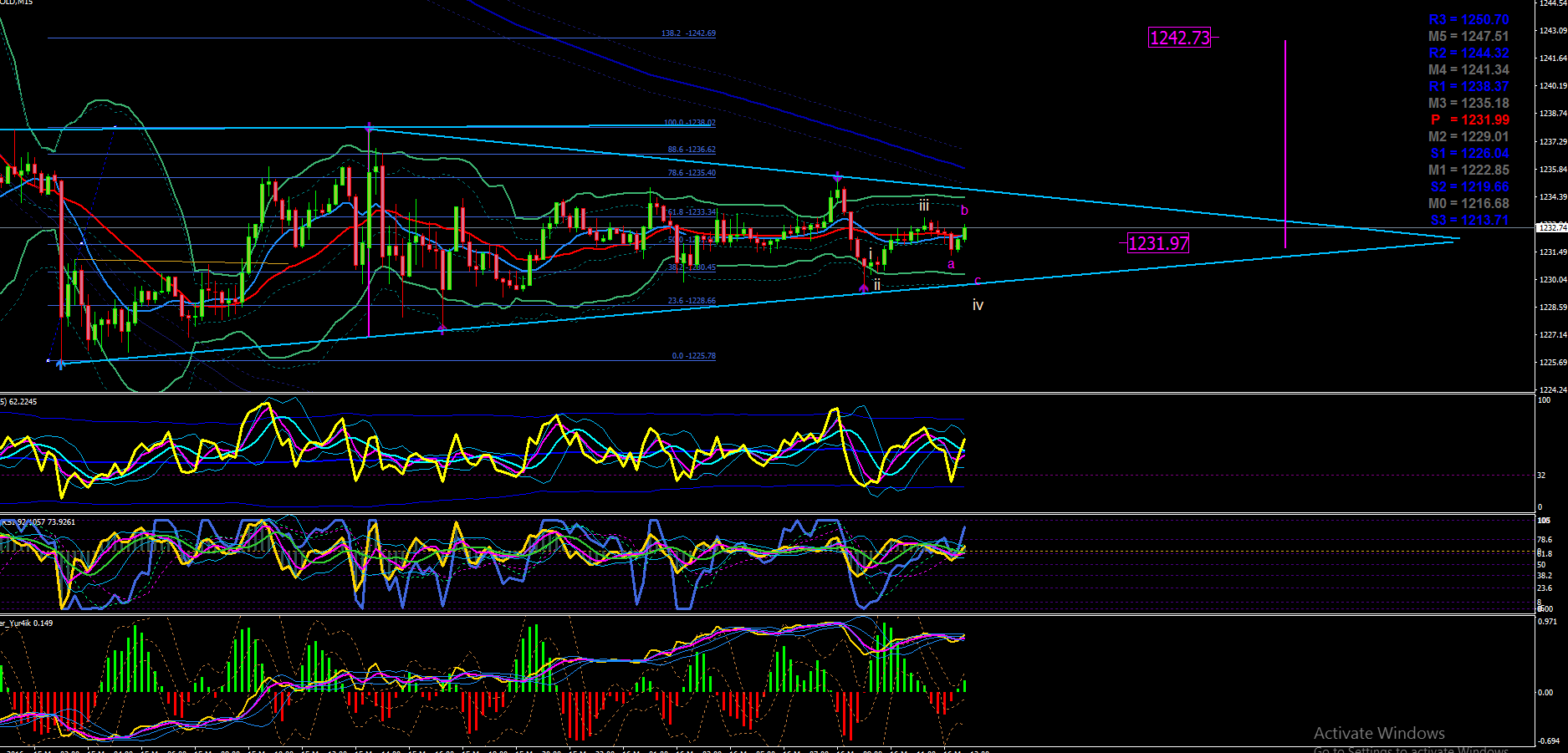Click the S3 = 1213.71 support label
The height and width of the screenshot is (753, 1568).
pyautogui.click(x=1469, y=221)
